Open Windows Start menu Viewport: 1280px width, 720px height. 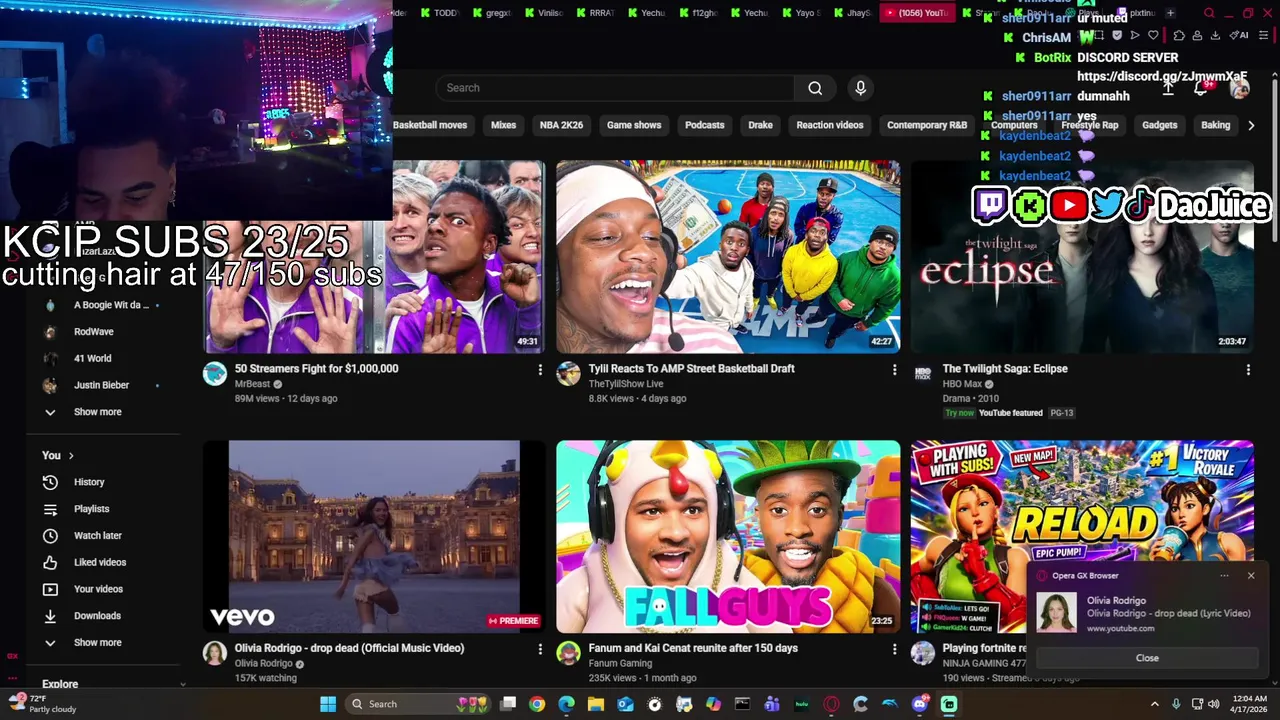tap(328, 704)
